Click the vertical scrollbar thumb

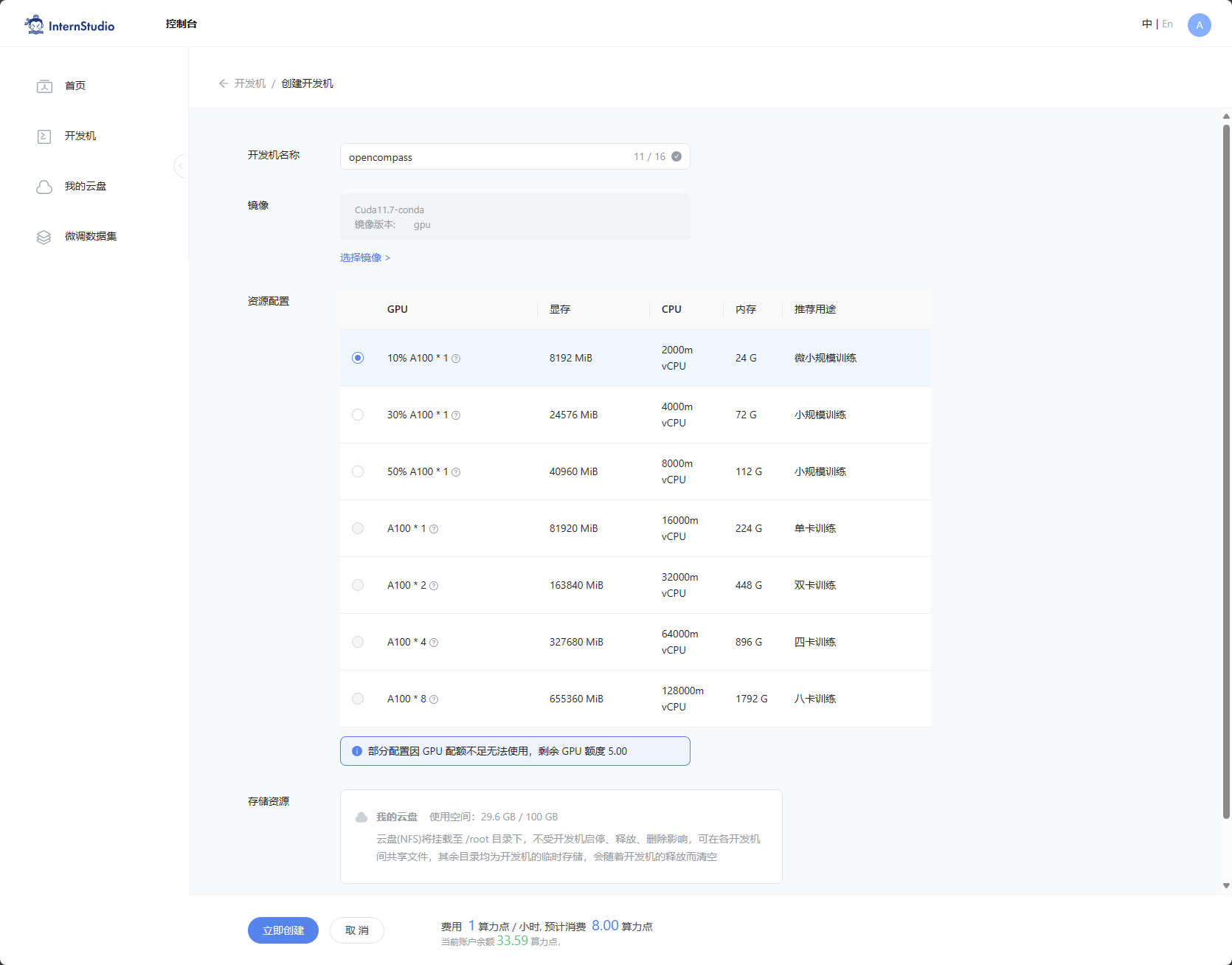(x=1226, y=472)
